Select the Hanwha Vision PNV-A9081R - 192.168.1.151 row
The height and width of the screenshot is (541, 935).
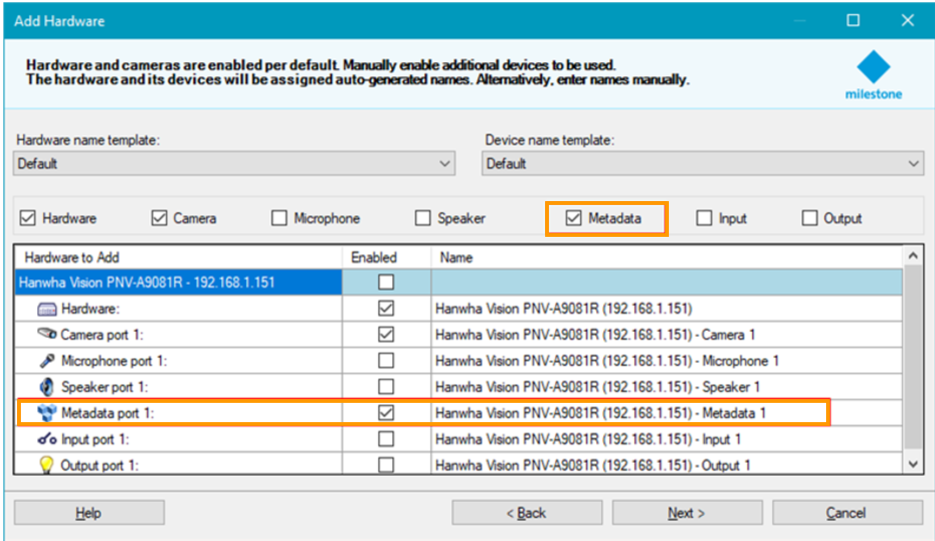point(178,282)
